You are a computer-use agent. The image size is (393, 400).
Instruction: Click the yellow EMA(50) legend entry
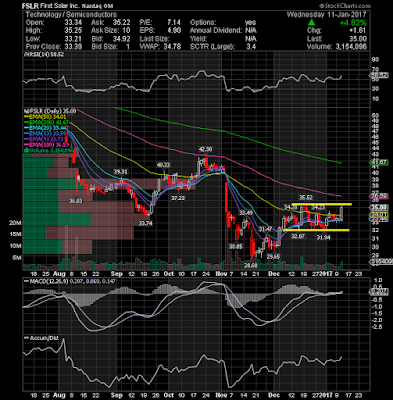click(x=45, y=117)
